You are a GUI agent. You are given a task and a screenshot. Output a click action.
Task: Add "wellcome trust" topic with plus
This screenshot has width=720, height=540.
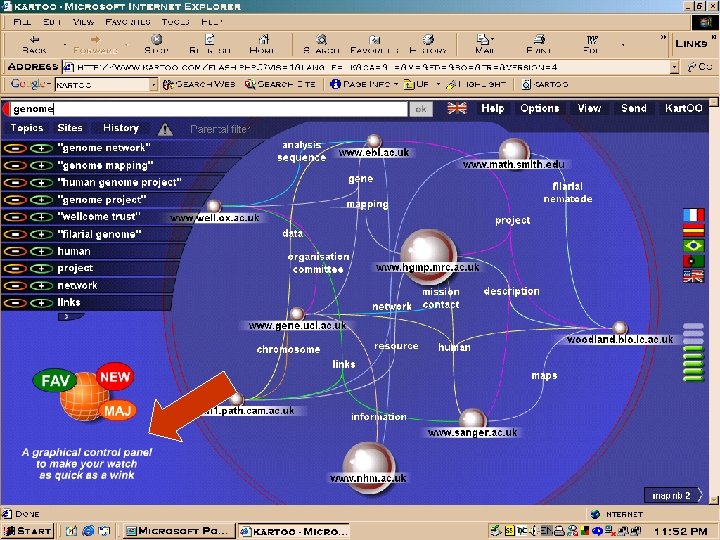coord(41,217)
